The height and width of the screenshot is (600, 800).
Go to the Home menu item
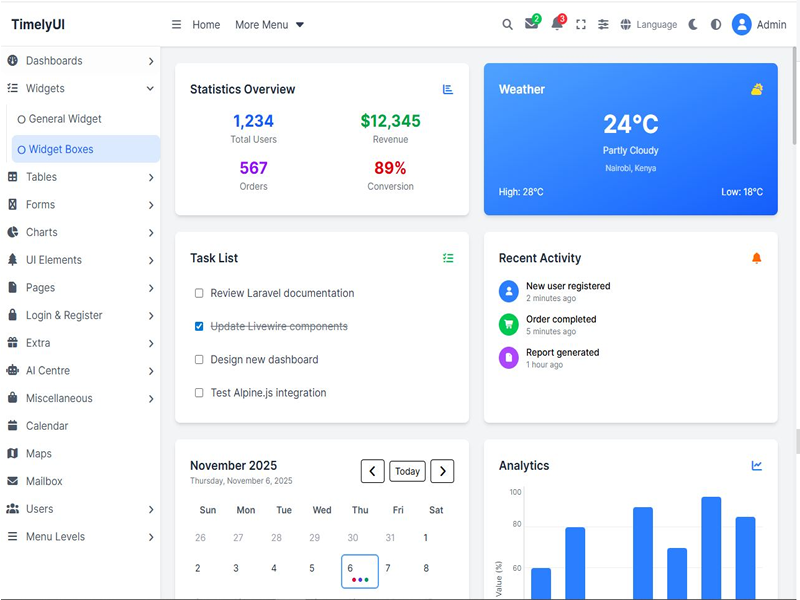[206, 25]
